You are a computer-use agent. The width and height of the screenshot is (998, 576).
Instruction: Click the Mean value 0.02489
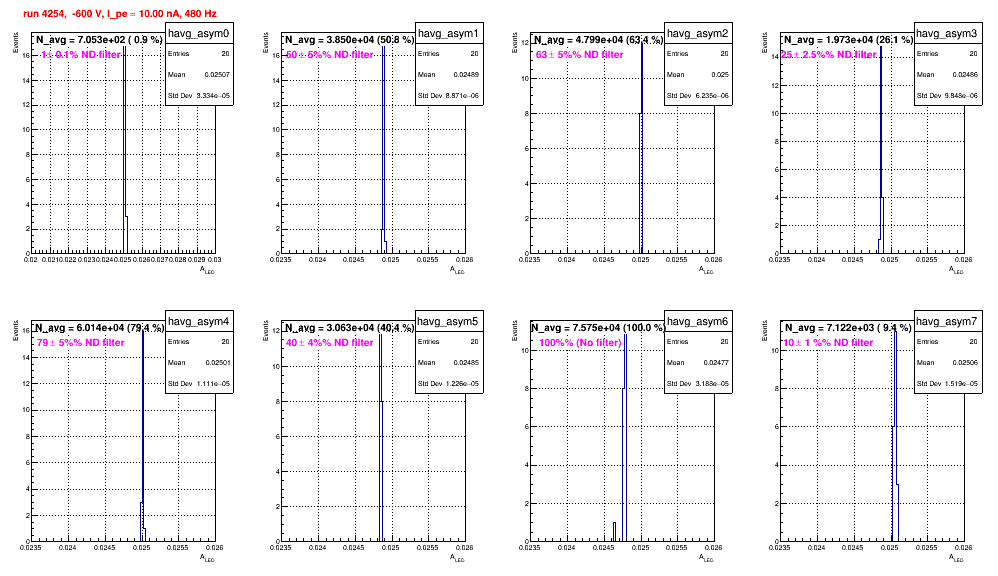tap(467, 74)
